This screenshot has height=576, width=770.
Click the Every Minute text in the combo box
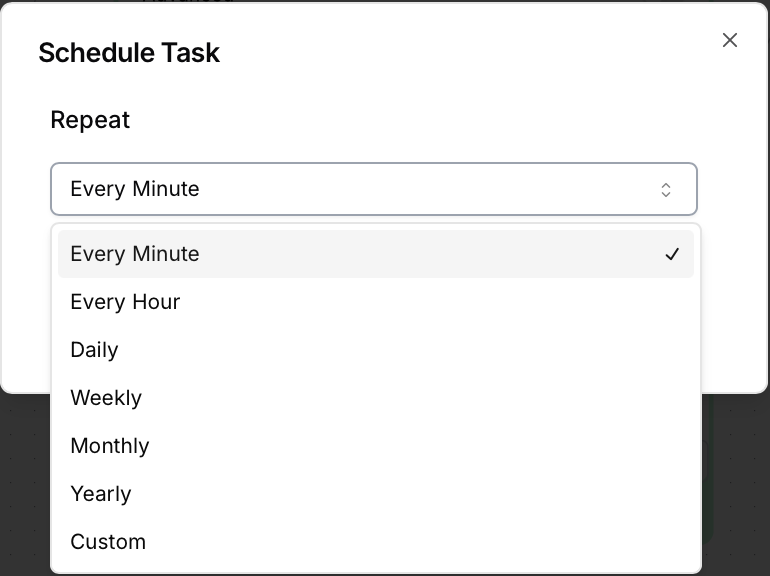click(x=135, y=189)
